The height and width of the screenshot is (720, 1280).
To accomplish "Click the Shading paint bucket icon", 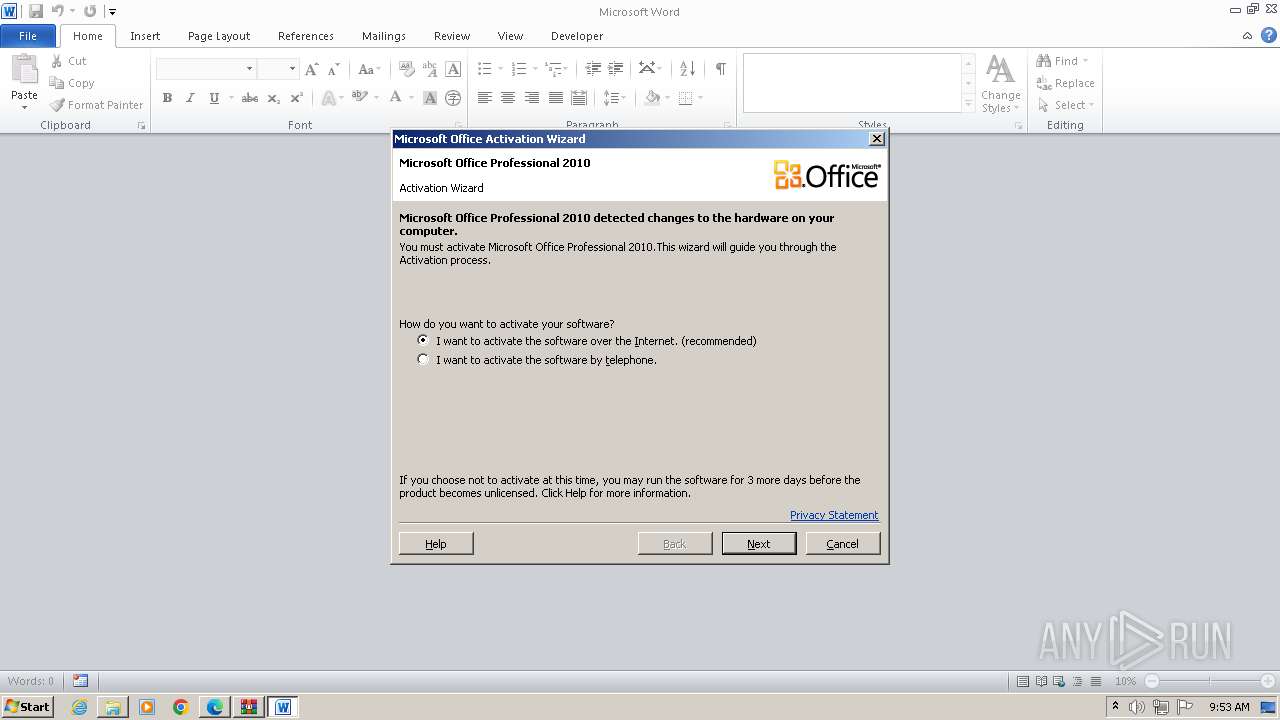I will tap(652, 98).
